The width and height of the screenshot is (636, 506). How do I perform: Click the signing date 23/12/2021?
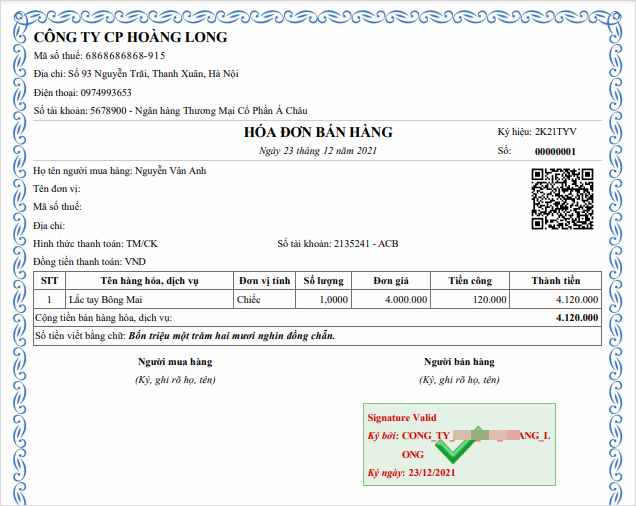pyautogui.click(x=432, y=473)
